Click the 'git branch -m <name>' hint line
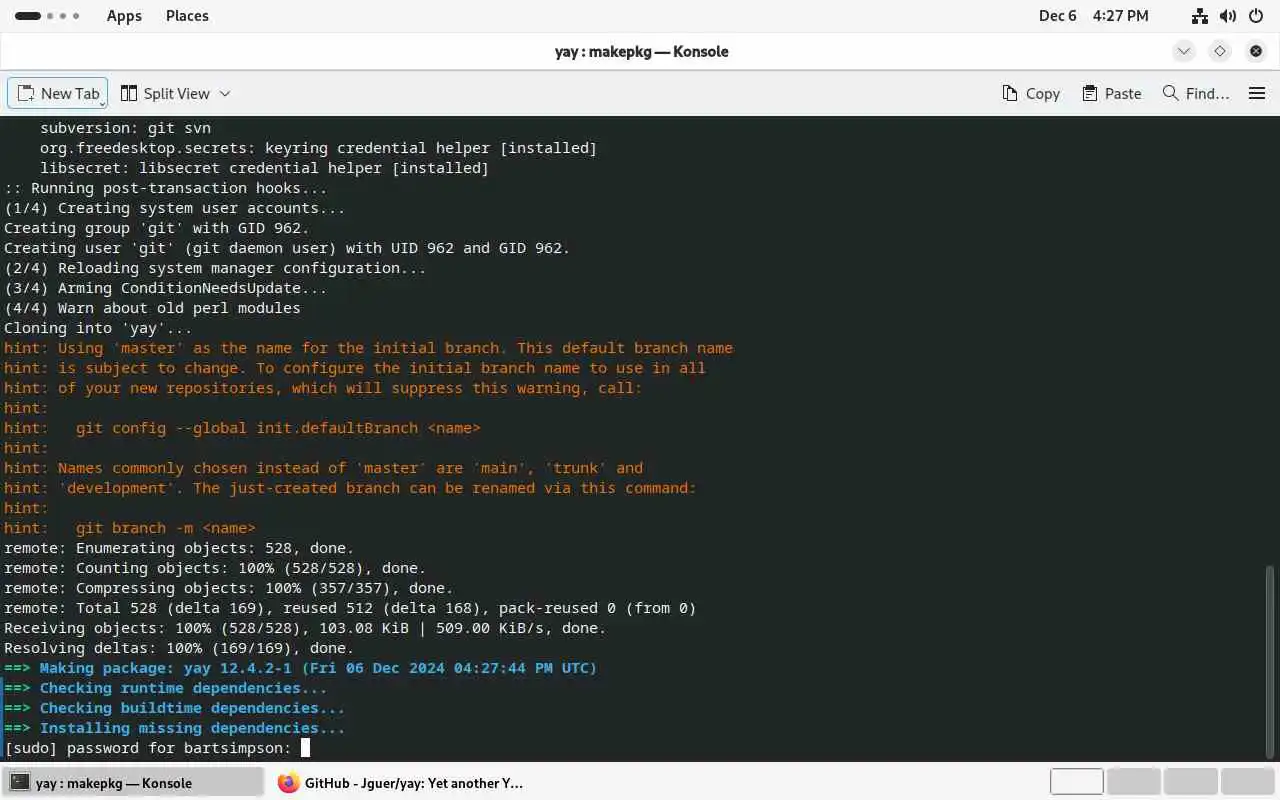This screenshot has width=1280, height=800. point(130,528)
